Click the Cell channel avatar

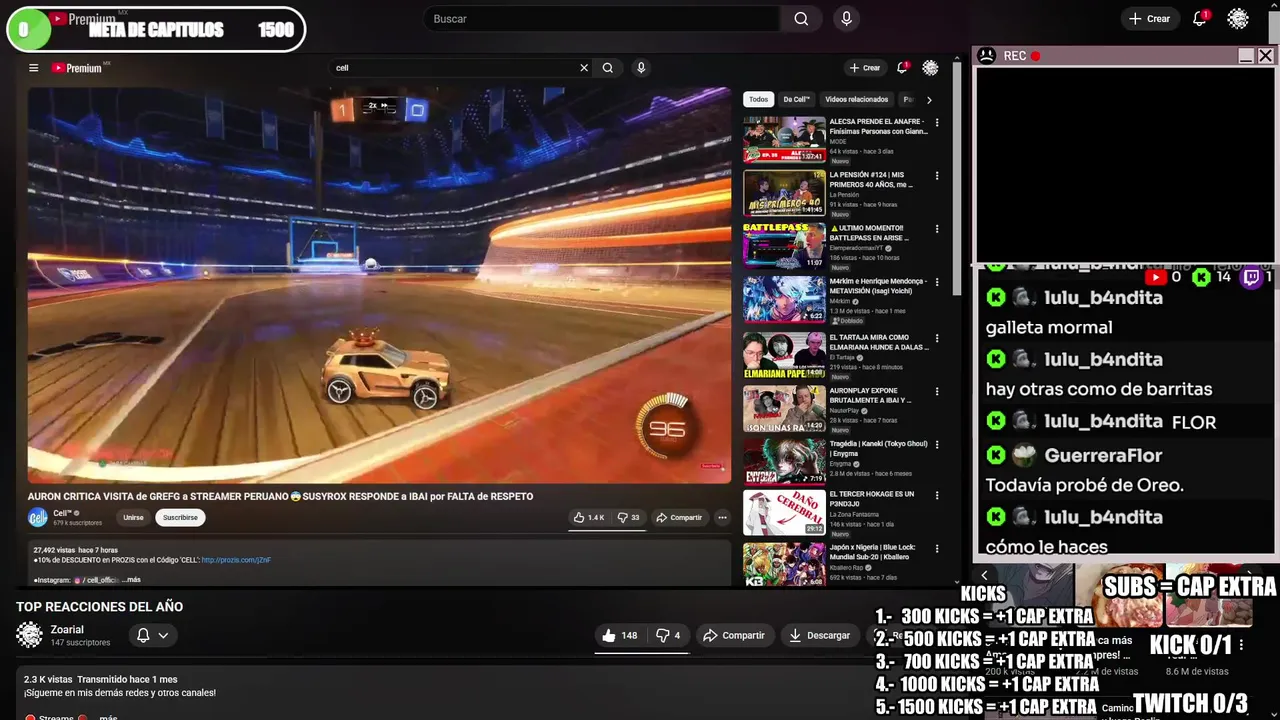(x=37, y=517)
